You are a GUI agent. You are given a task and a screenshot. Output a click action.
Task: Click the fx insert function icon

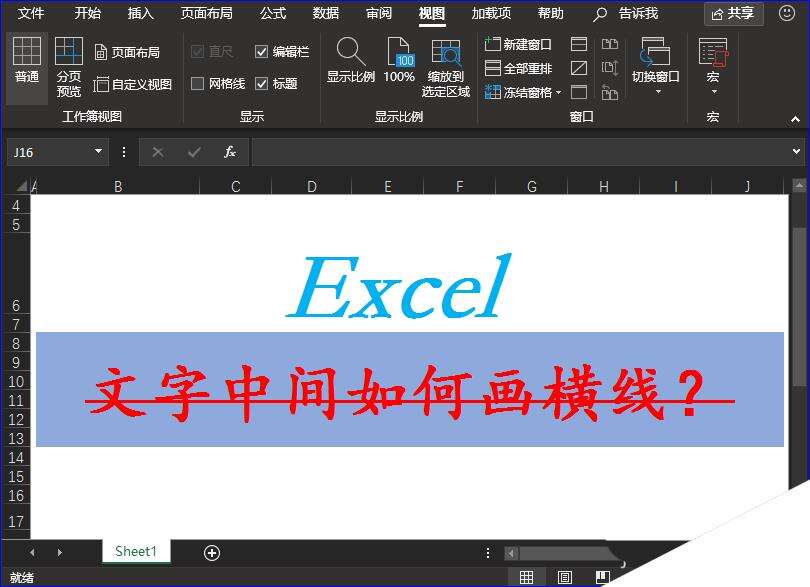coord(230,152)
